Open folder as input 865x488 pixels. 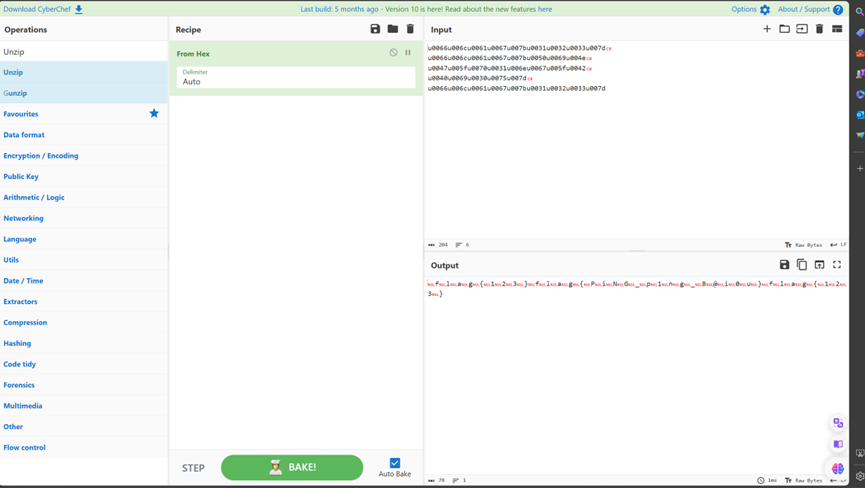[x=784, y=29]
